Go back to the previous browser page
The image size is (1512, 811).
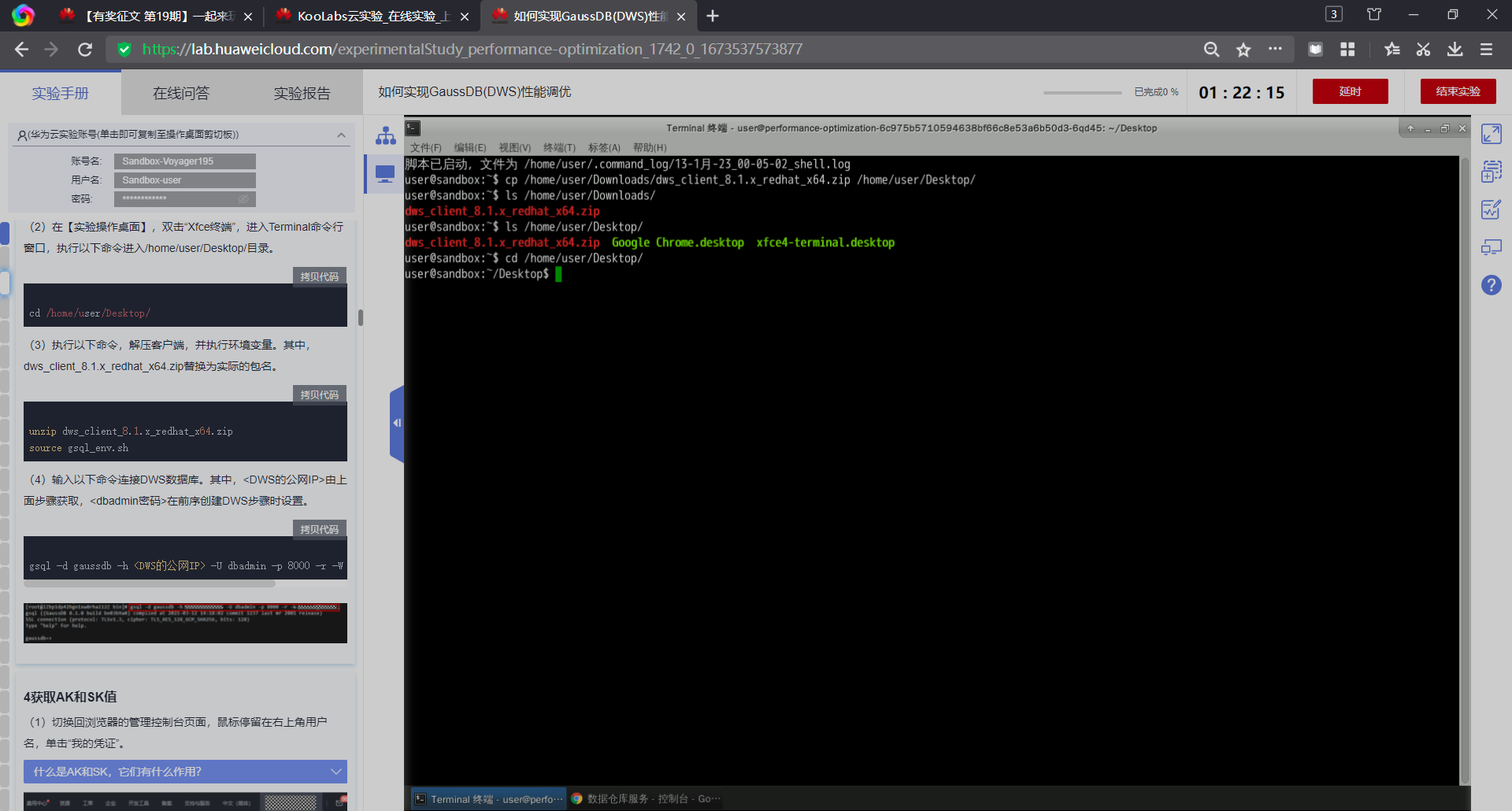(x=21, y=50)
